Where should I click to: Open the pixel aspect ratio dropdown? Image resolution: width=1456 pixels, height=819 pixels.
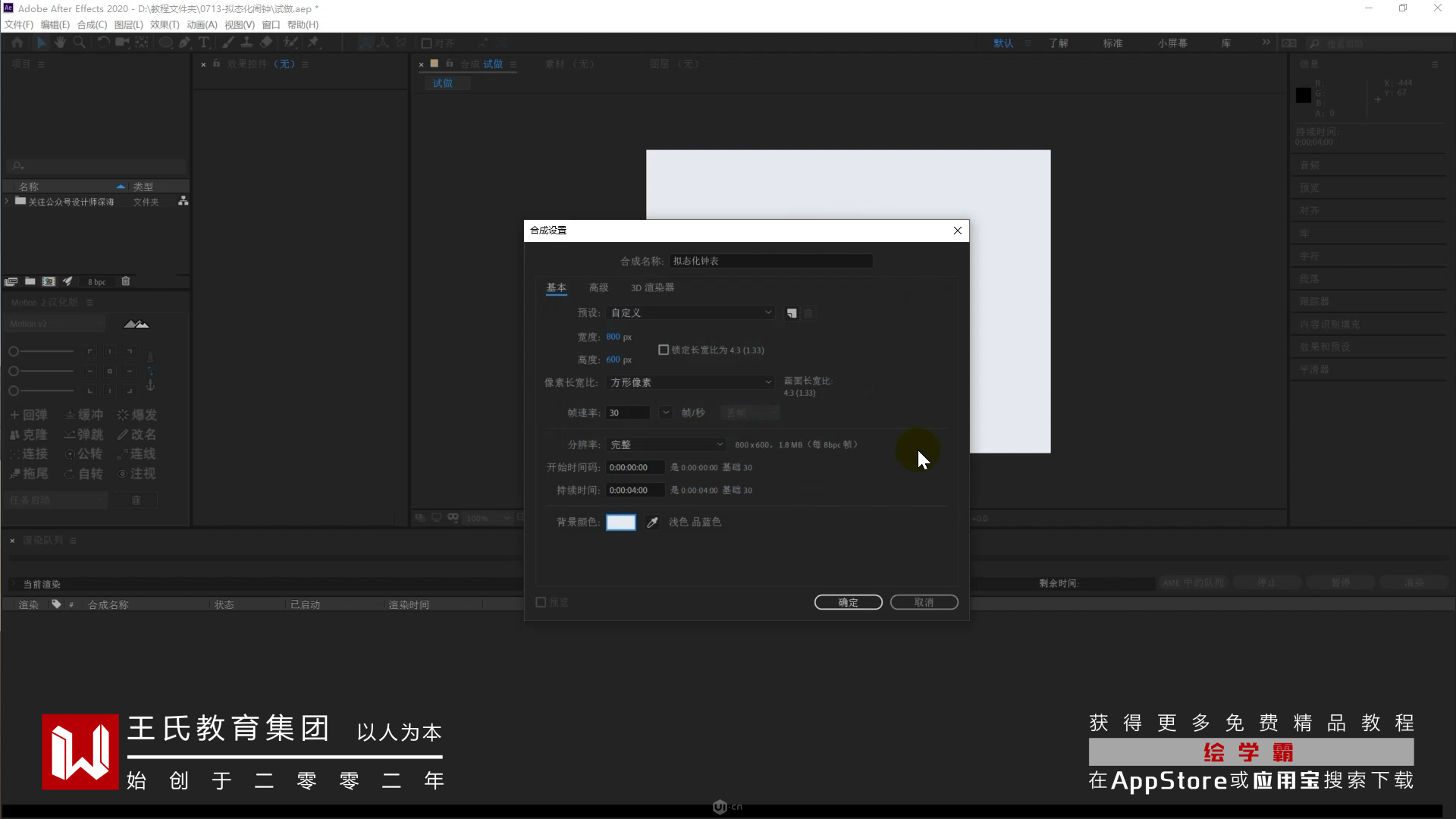coord(690,383)
